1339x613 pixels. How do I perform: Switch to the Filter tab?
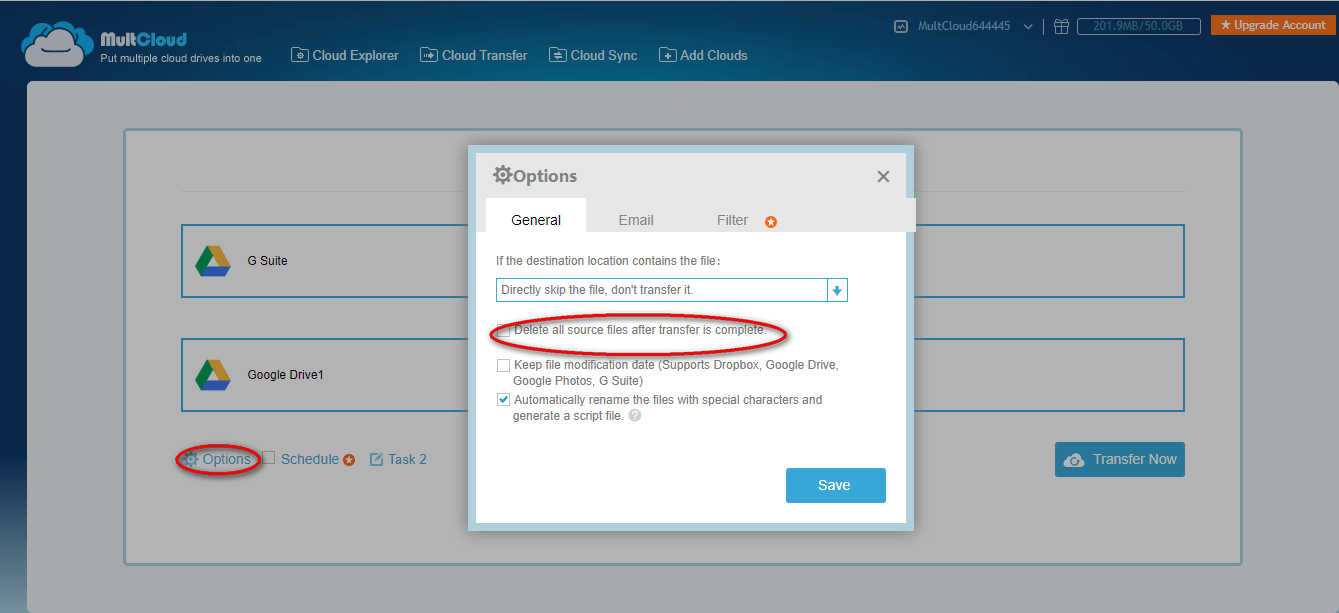point(733,220)
